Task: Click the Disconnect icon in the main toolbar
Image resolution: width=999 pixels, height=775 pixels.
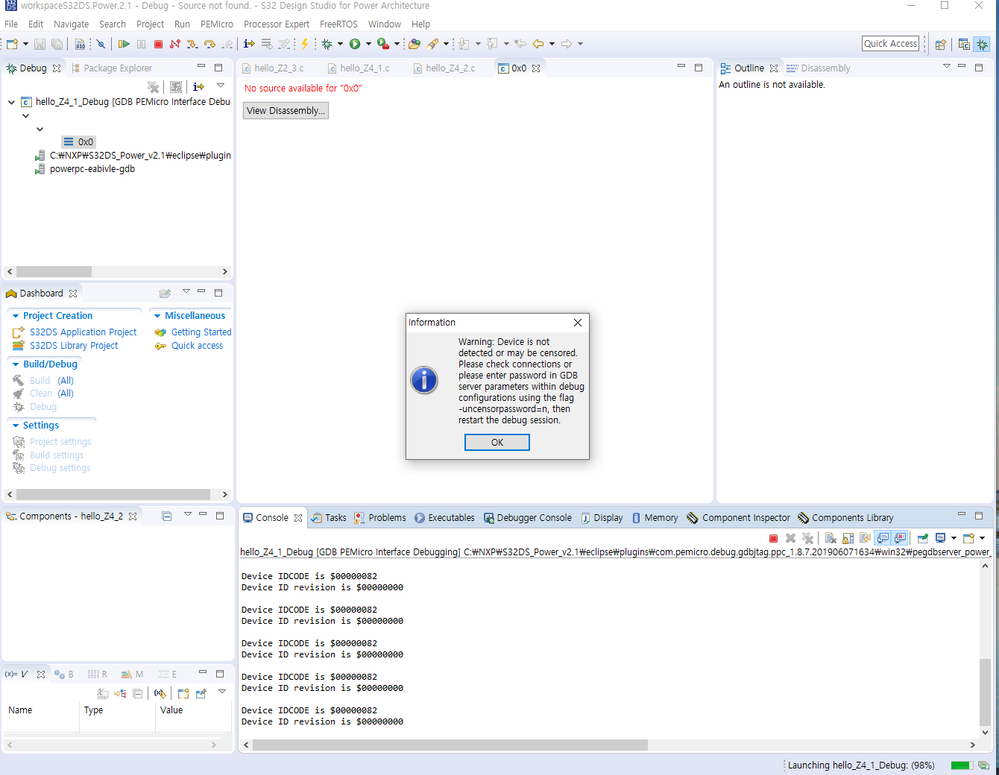Action: click(175, 44)
